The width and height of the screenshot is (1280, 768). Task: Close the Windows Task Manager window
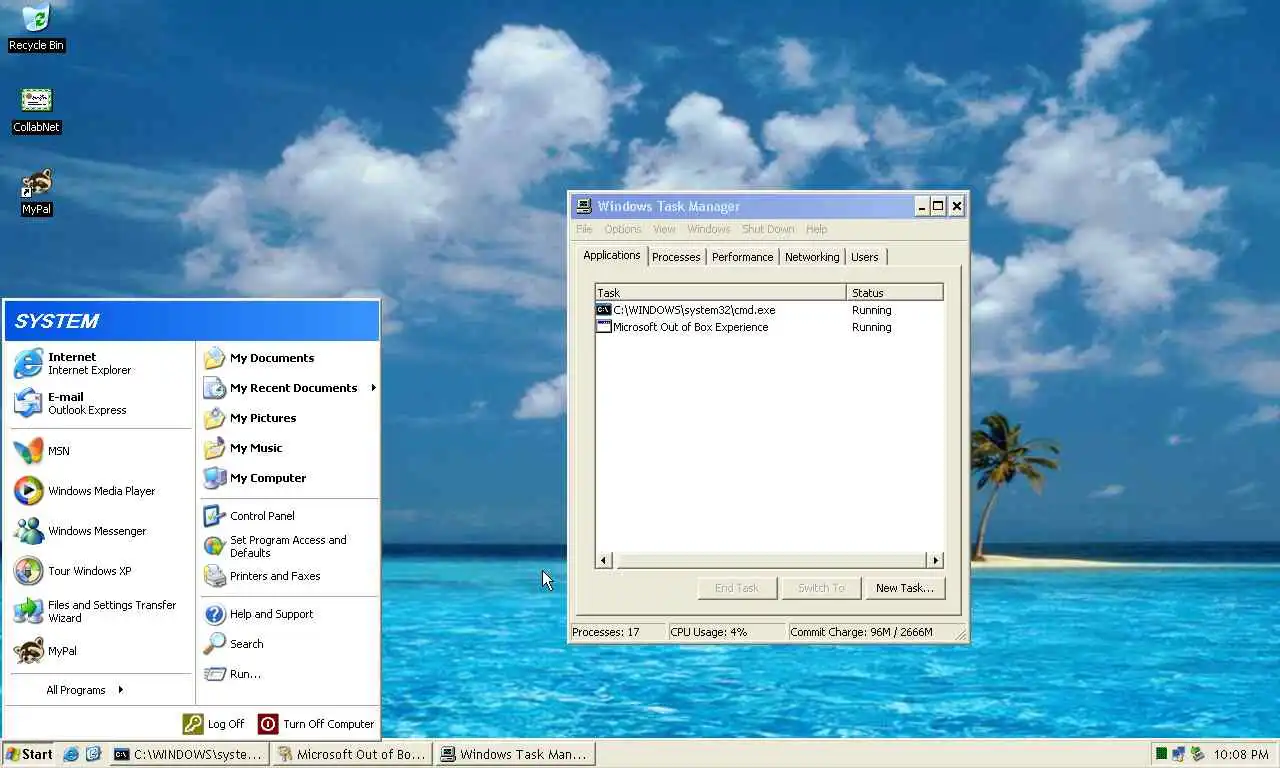tap(956, 206)
